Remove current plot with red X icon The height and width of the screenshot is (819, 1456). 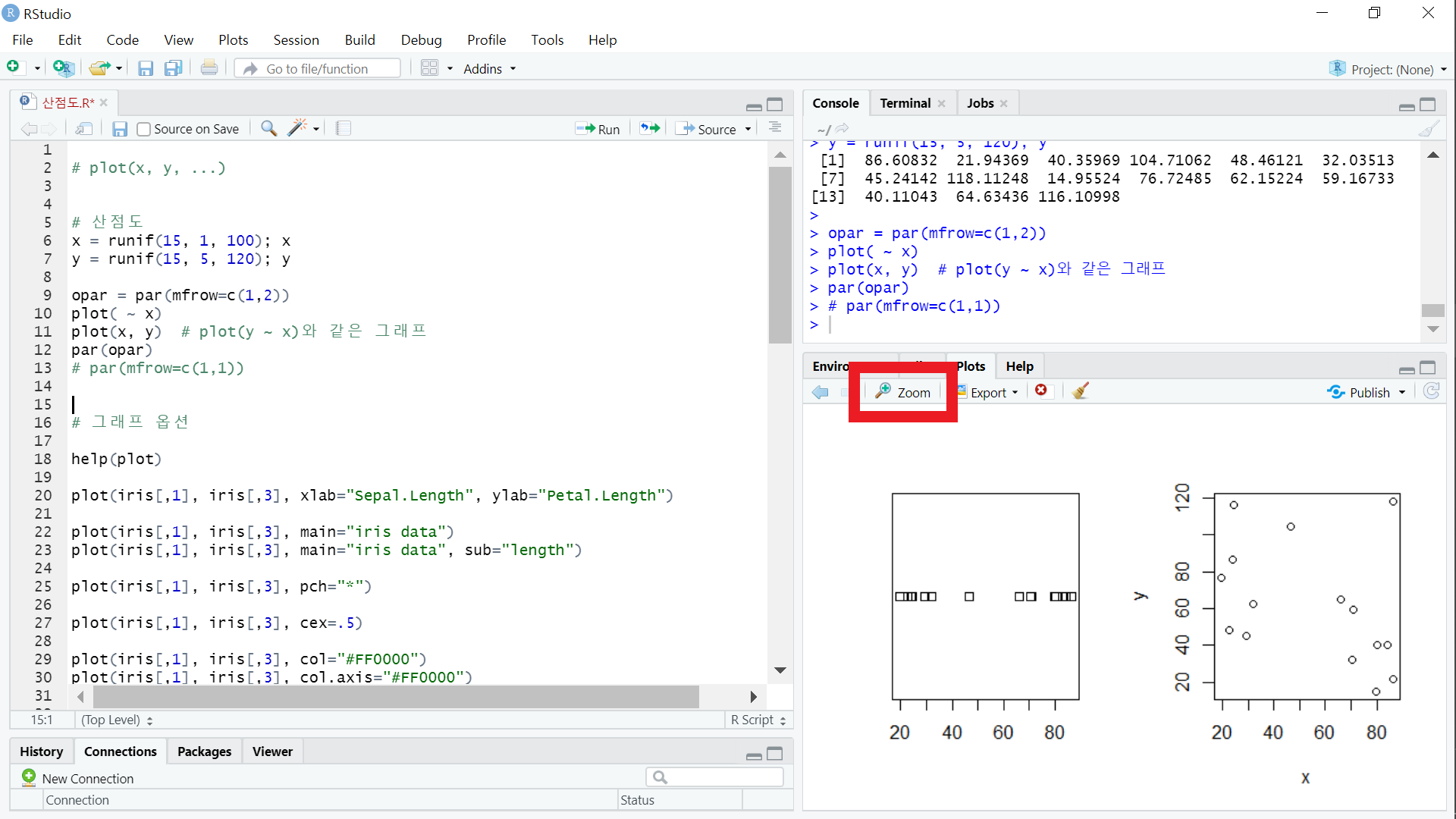[1041, 391]
